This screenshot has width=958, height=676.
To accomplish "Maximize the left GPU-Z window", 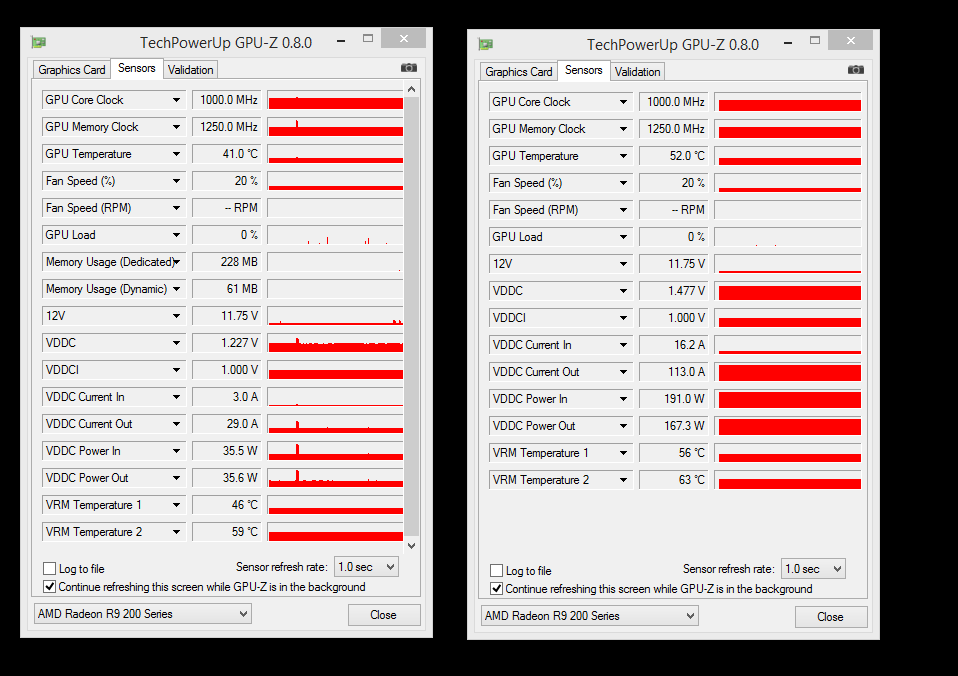I will [368, 39].
